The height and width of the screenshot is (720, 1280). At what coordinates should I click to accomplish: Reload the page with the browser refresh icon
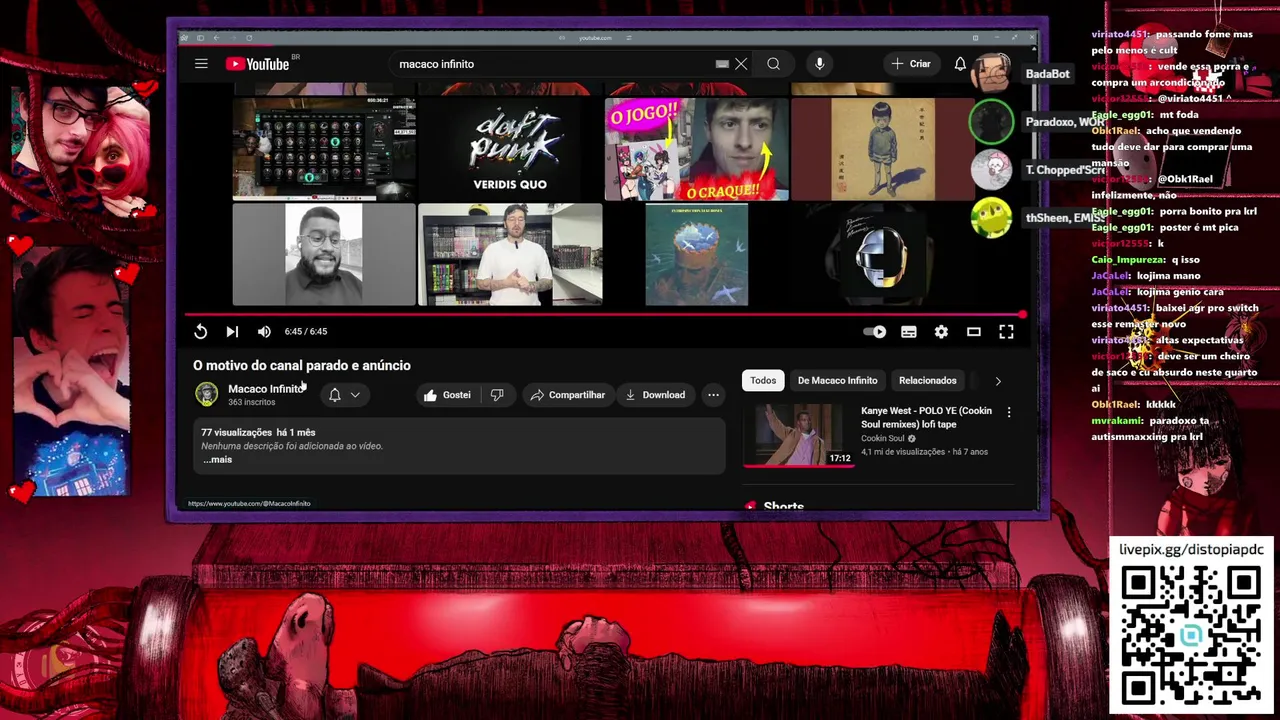[x=249, y=38]
